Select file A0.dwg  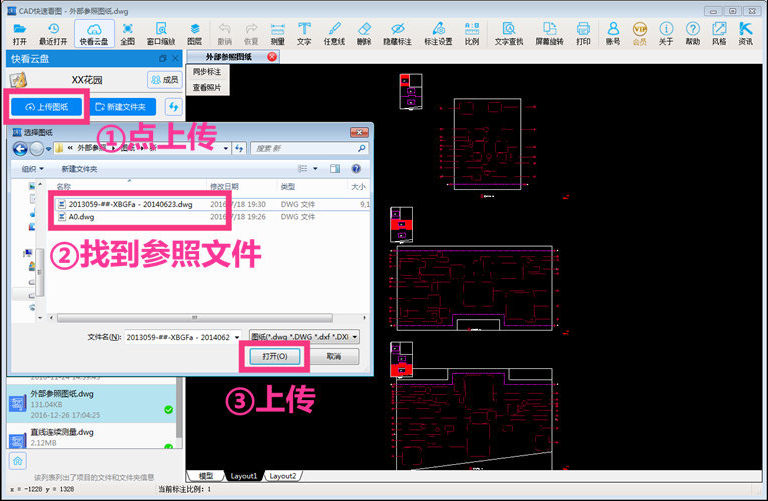pos(81,216)
